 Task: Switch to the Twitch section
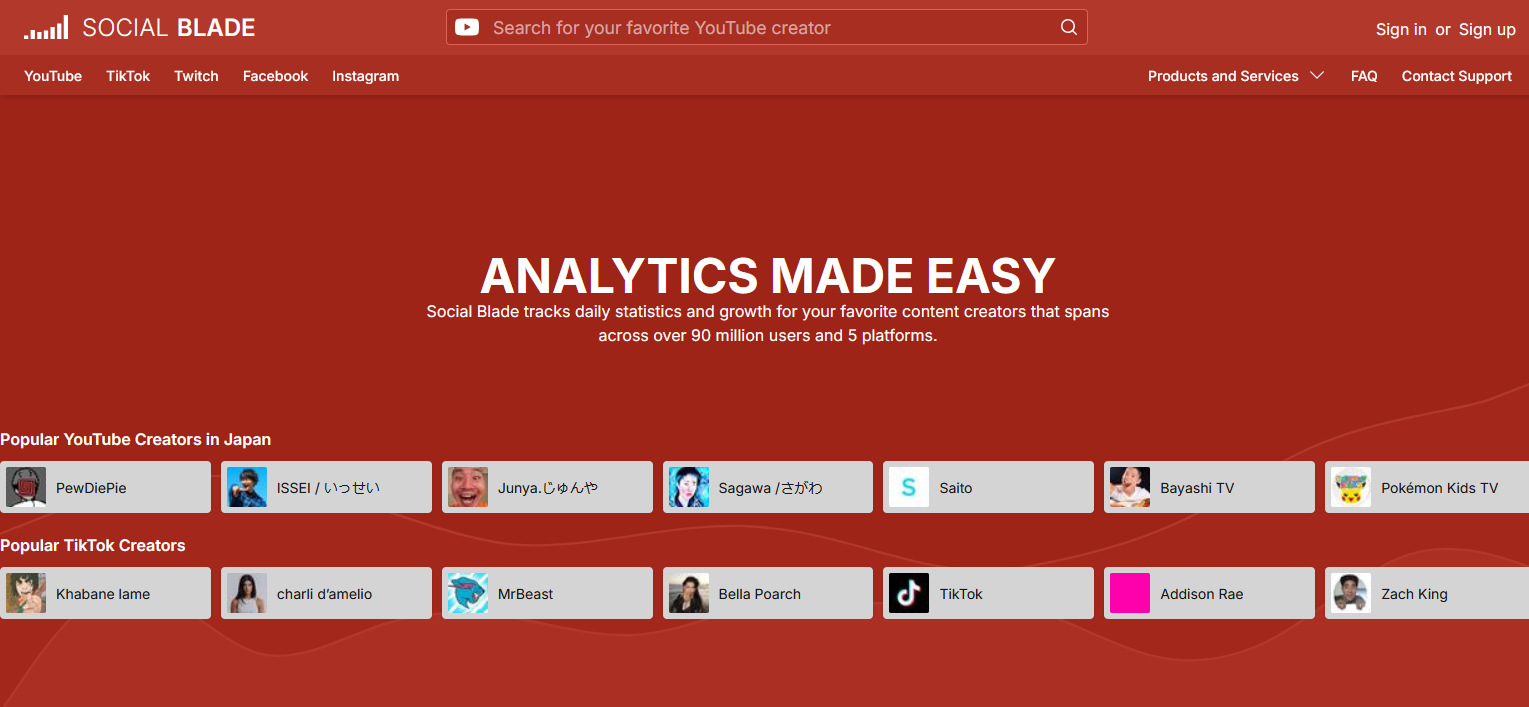pos(196,76)
